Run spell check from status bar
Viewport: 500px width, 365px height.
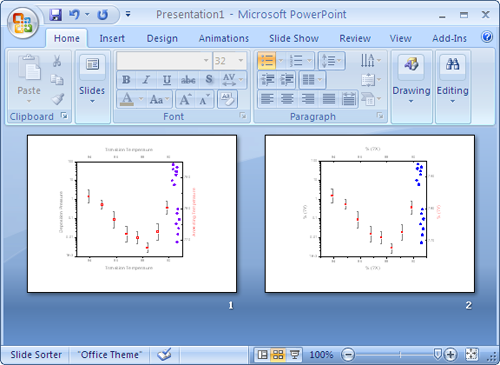click(164, 355)
